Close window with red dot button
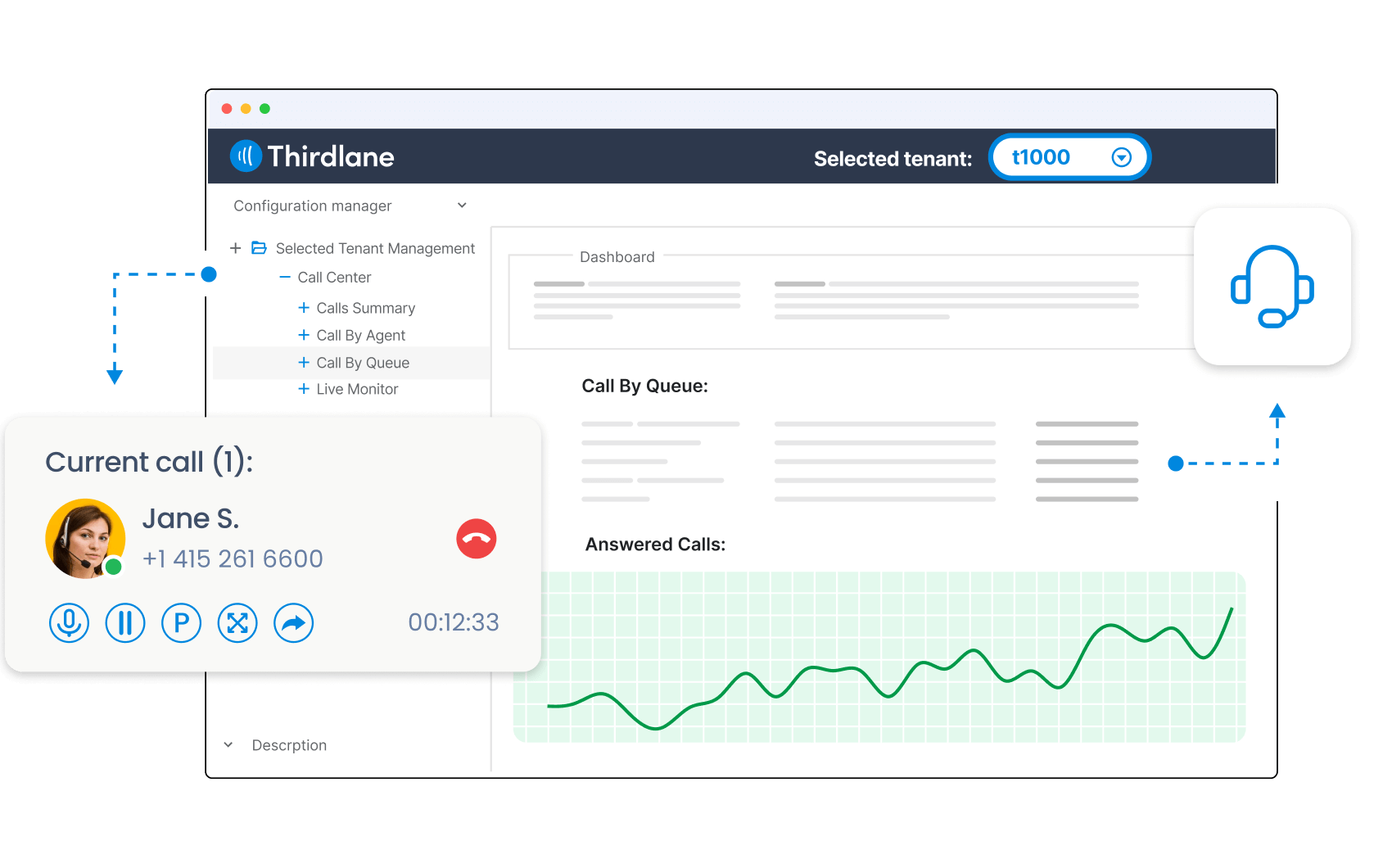1392x868 pixels. (227, 109)
